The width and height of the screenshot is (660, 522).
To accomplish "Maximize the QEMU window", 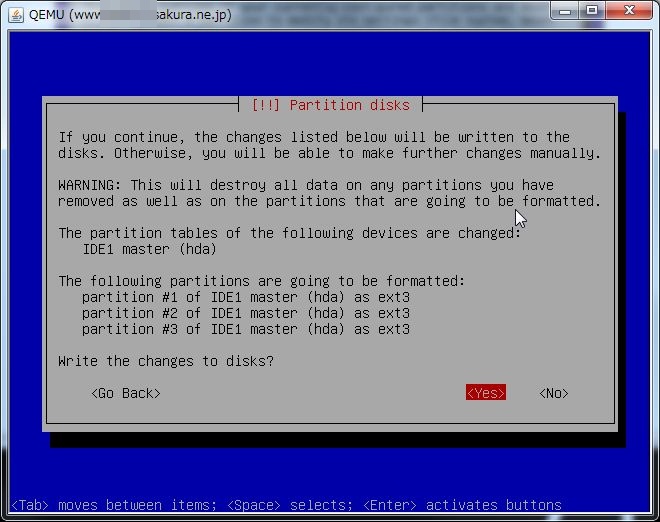I will pyautogui.click(x=592, y=10).
